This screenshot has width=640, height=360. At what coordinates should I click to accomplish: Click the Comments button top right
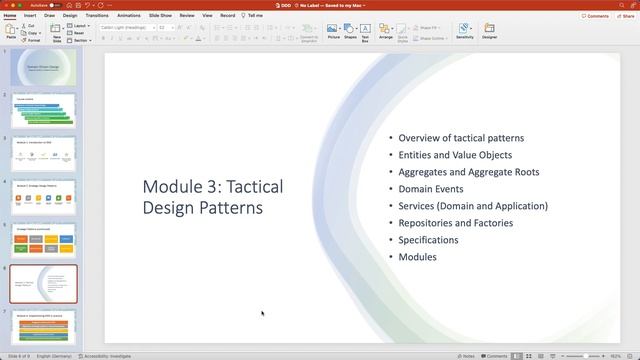point(595,16)
